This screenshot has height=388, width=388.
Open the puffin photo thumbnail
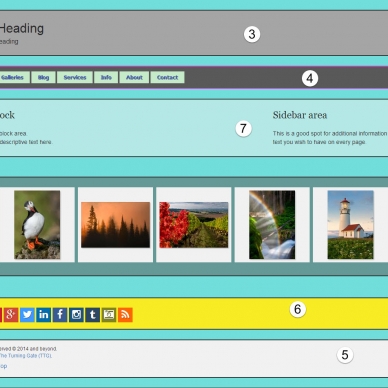point(37,225)
